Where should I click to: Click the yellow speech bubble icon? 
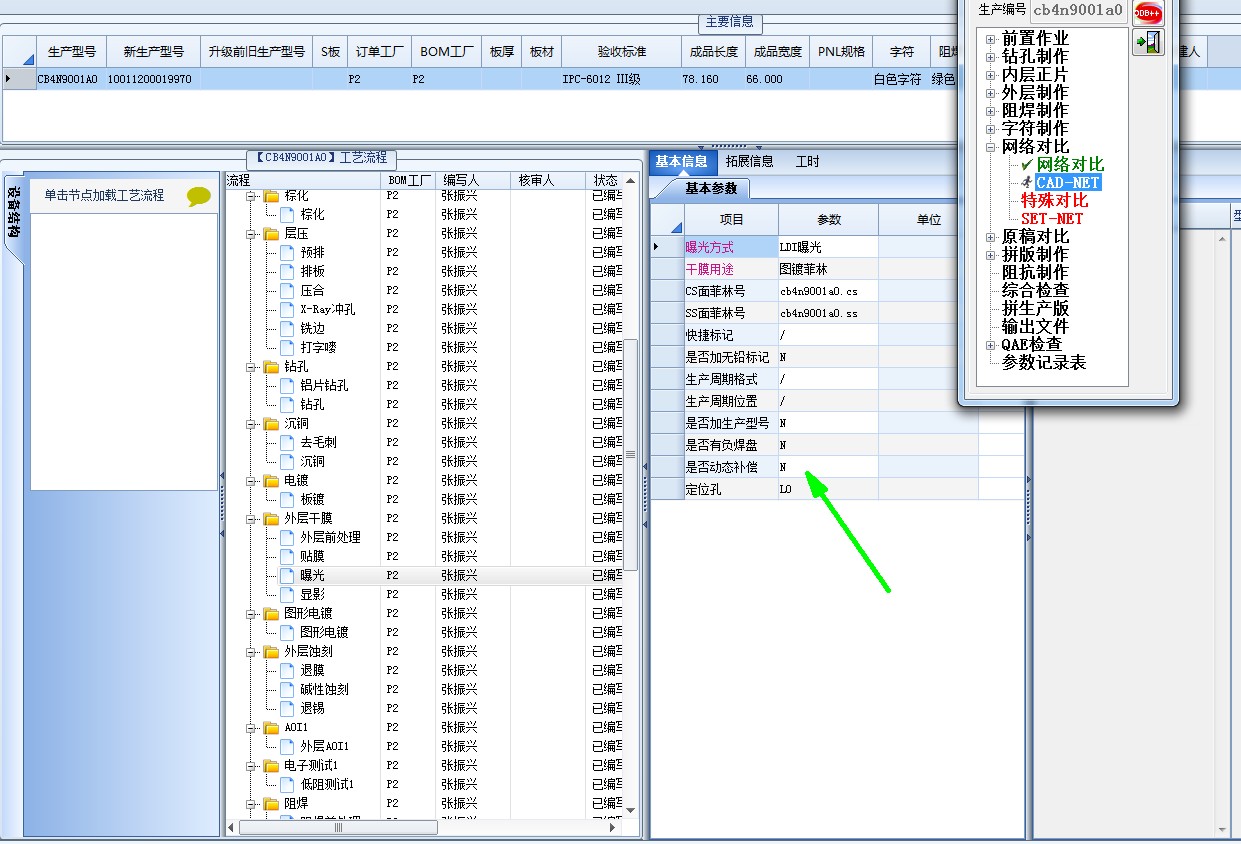click(199, 196)
